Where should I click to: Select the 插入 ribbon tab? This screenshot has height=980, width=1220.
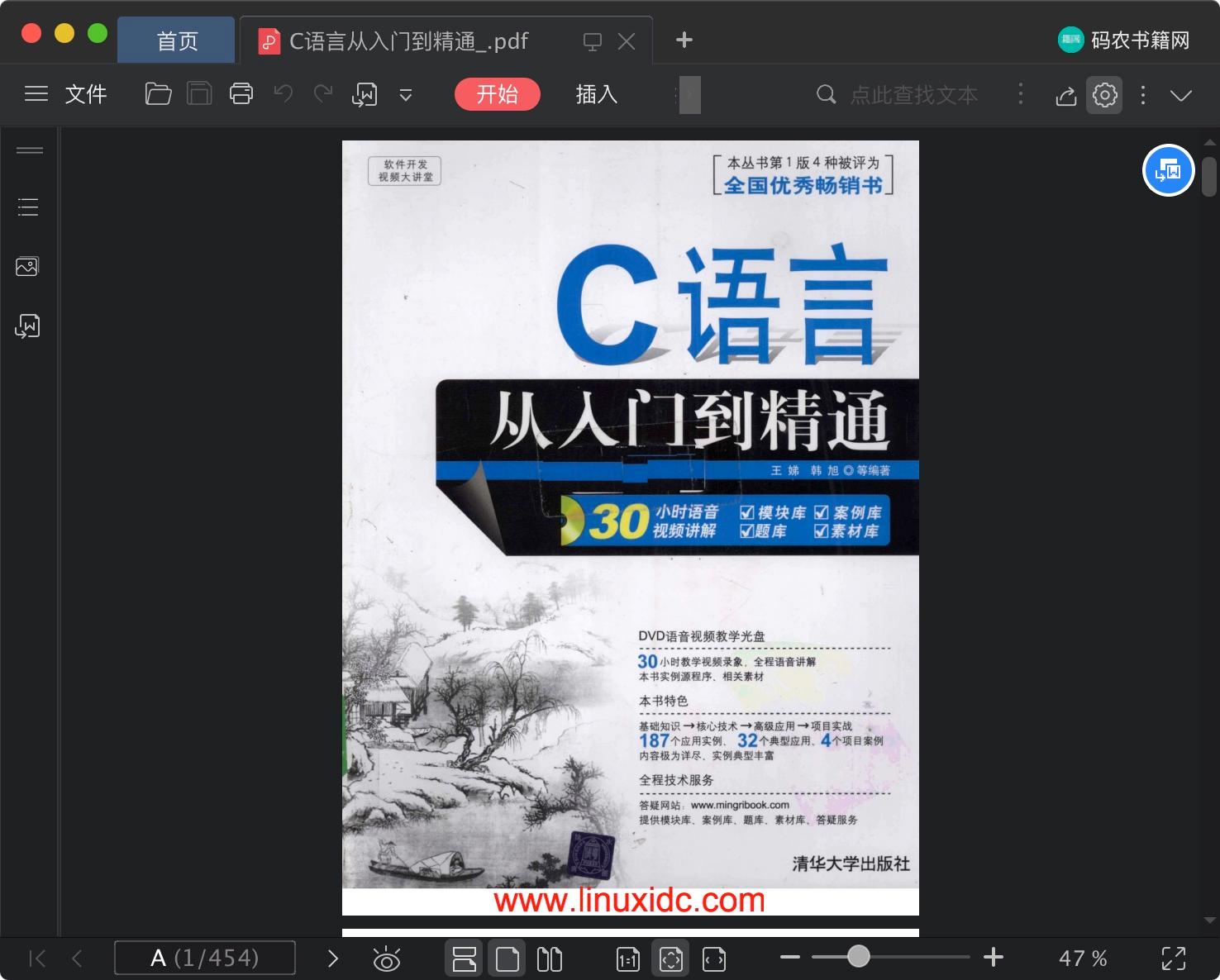pyautogui.click(x=597, y=94)
